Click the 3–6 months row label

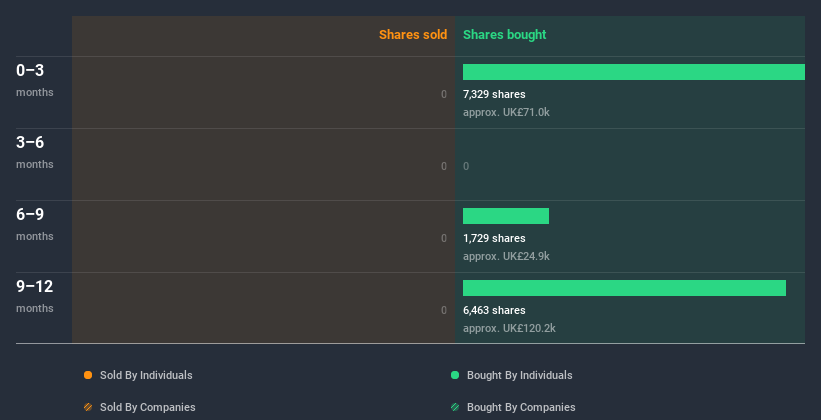coord(35,152)
